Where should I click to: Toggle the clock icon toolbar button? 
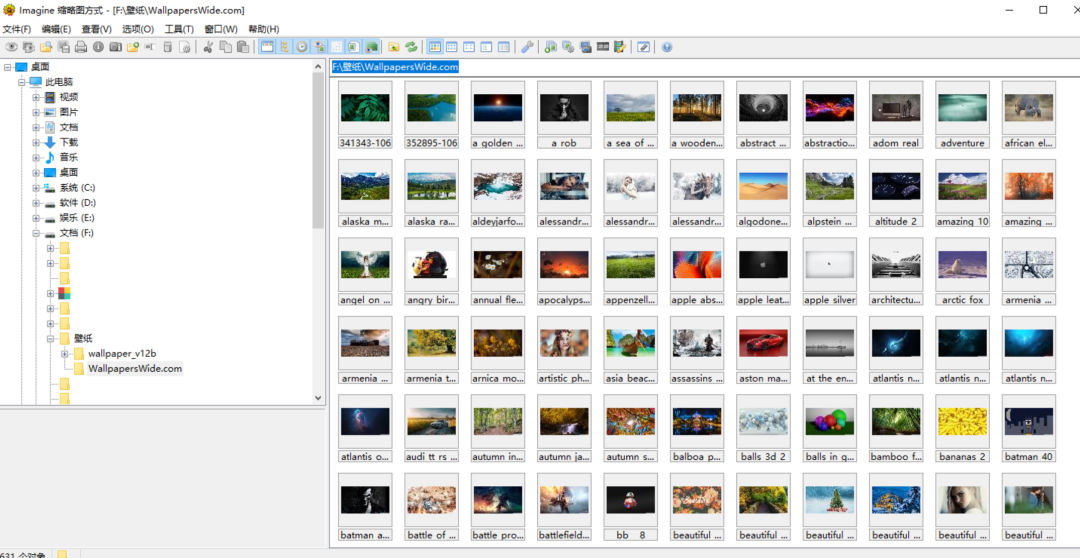302,47
